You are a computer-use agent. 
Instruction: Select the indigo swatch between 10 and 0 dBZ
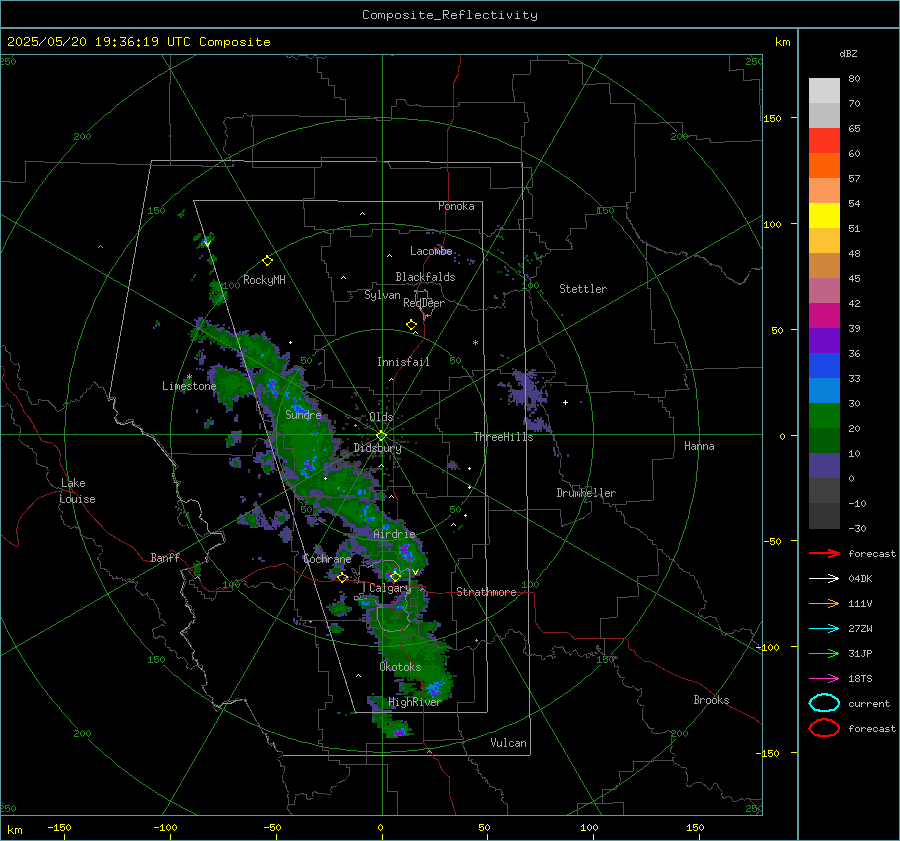click(824, 466)
